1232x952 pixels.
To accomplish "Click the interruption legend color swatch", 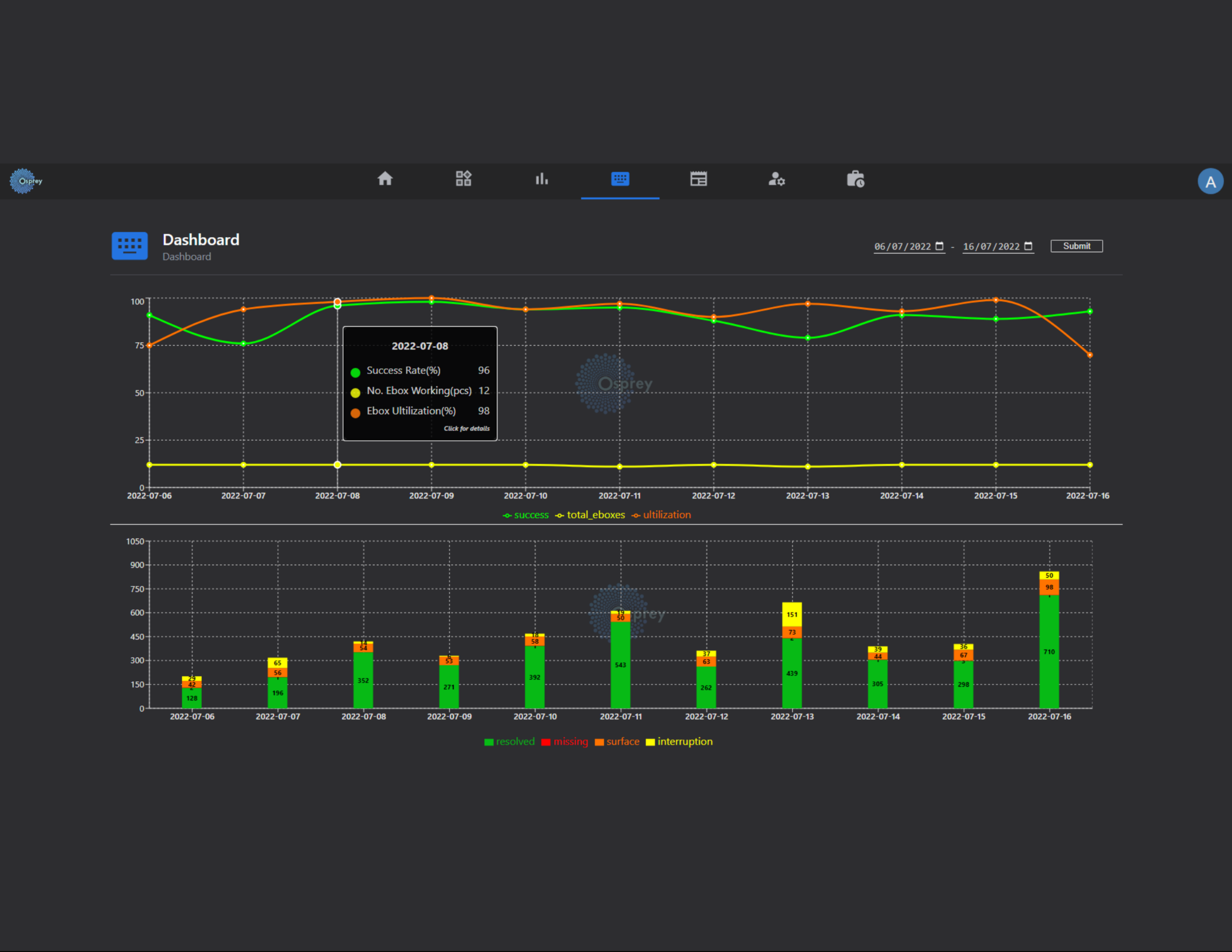I will [x=650, y=742].
